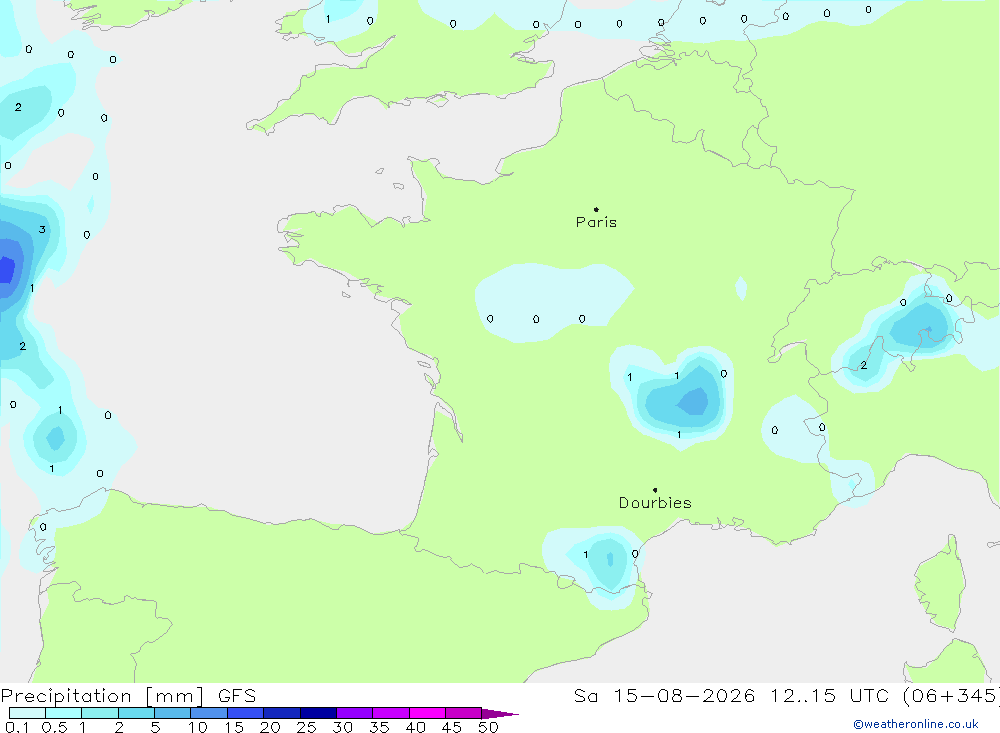Select the Paris location dot marker

click(x=596, y=209)
